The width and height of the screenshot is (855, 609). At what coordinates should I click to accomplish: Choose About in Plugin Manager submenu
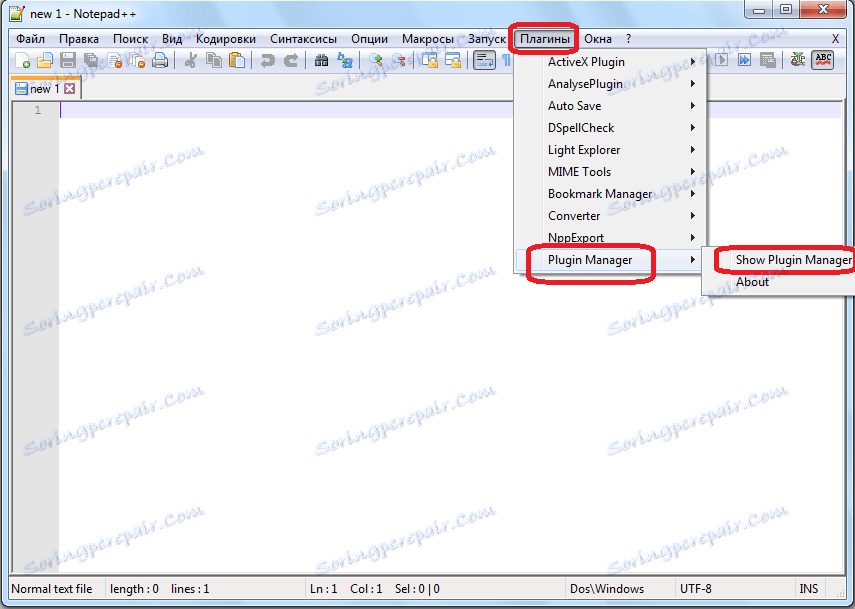[752, 282]
